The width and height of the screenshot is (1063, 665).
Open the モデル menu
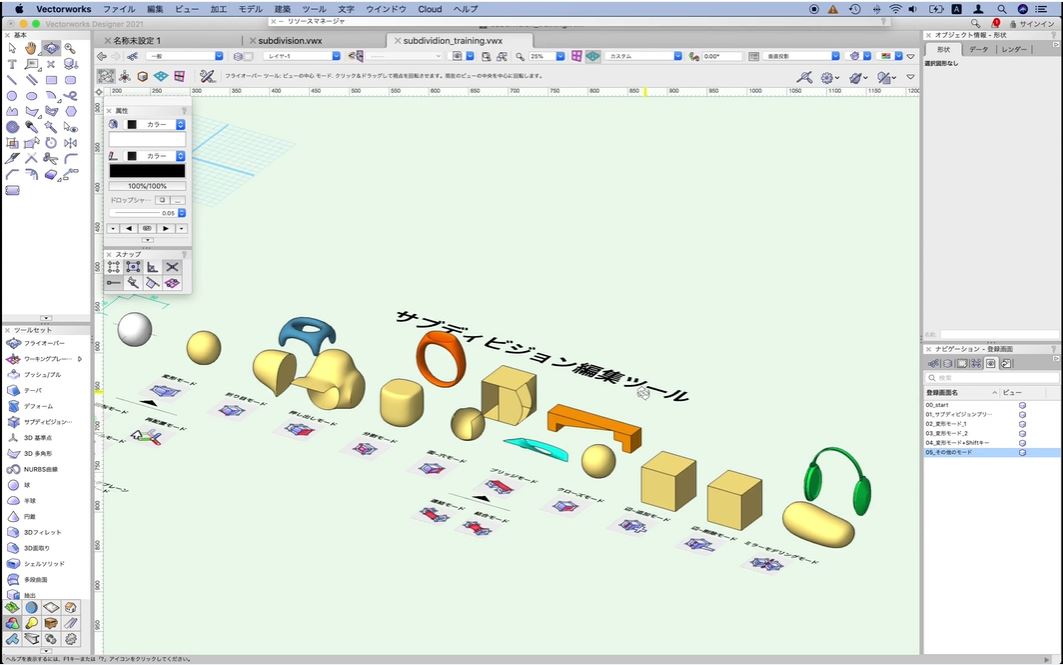click(x=250, y=9)
